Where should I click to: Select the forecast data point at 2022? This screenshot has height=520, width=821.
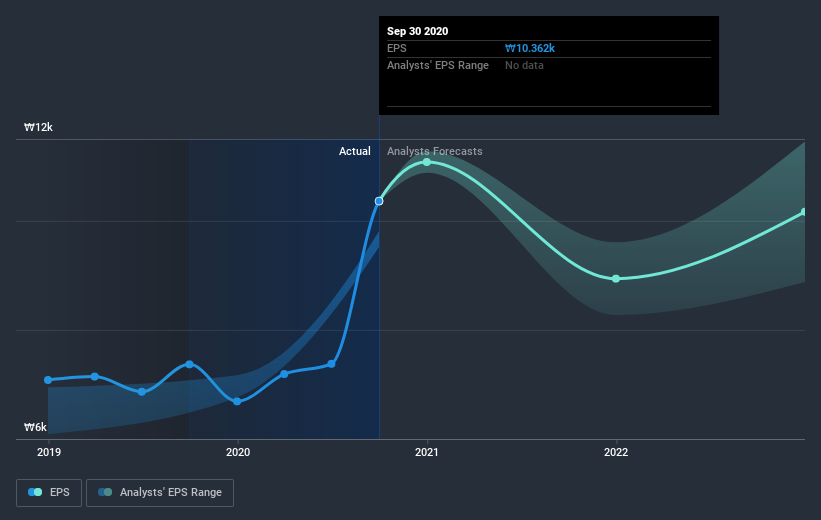coord(616,279)
